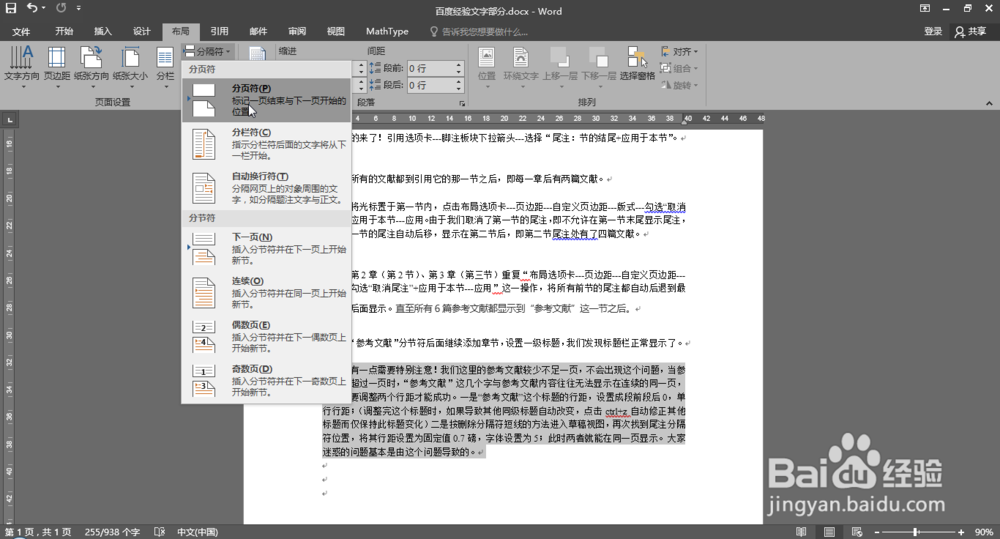The width and height of the screenshot is (1000, 539).
Task: Open the 分栏 columns tool
Action: tap(165, 66)
